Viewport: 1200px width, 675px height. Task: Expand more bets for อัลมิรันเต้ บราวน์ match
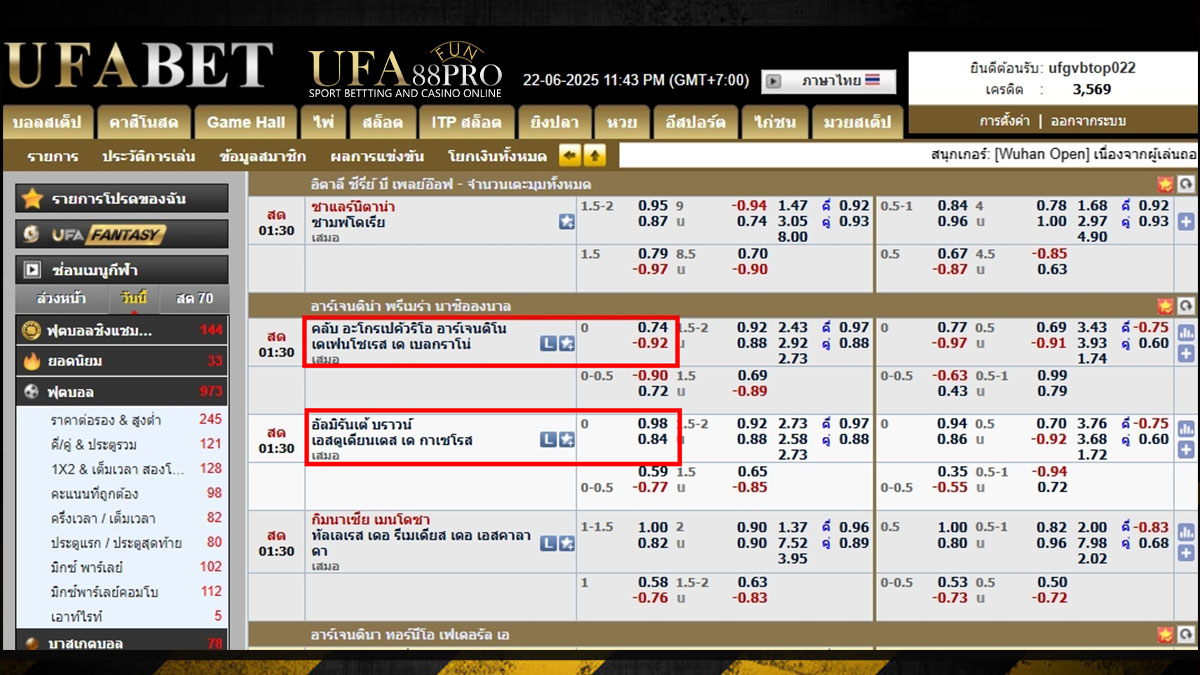coord(1186,449)
